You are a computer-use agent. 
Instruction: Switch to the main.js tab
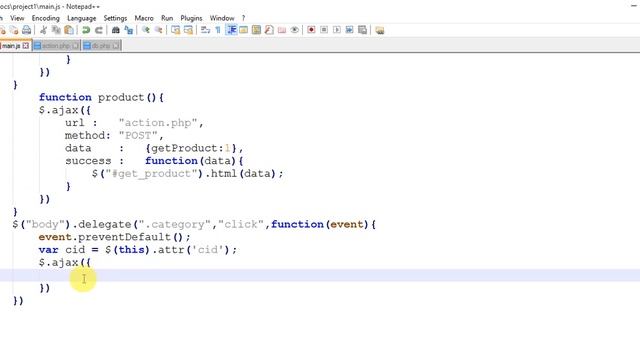point(11,46)
